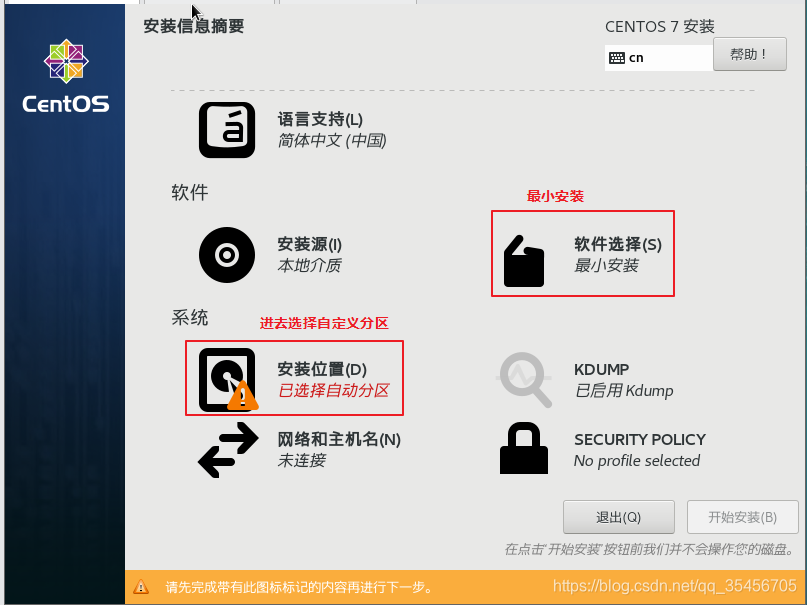
Task: Open the installation destination disk icon
Action: point(229,380)
